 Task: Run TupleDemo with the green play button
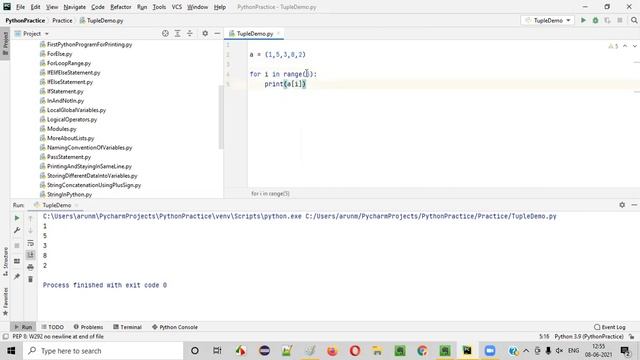583,20
